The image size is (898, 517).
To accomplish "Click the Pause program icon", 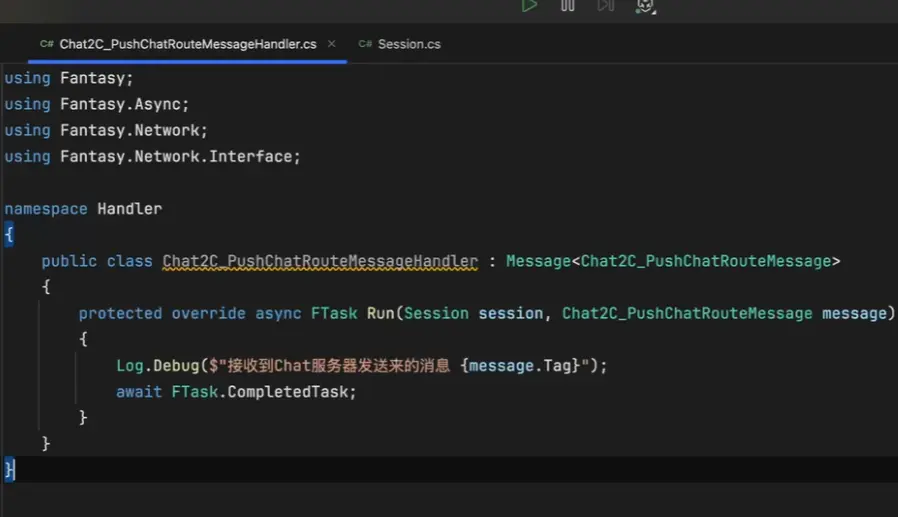I will 568,6.
